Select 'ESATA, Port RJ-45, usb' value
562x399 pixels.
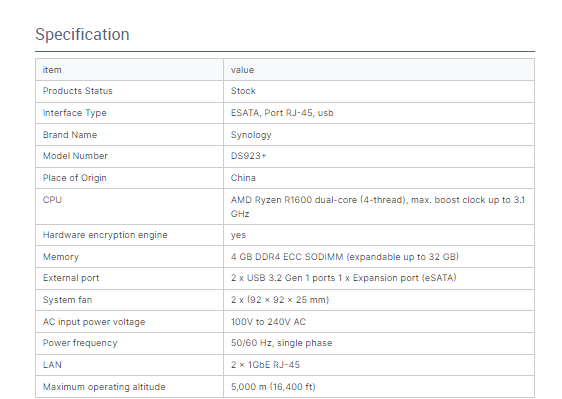pyautogui.click(x=282, y=113)
